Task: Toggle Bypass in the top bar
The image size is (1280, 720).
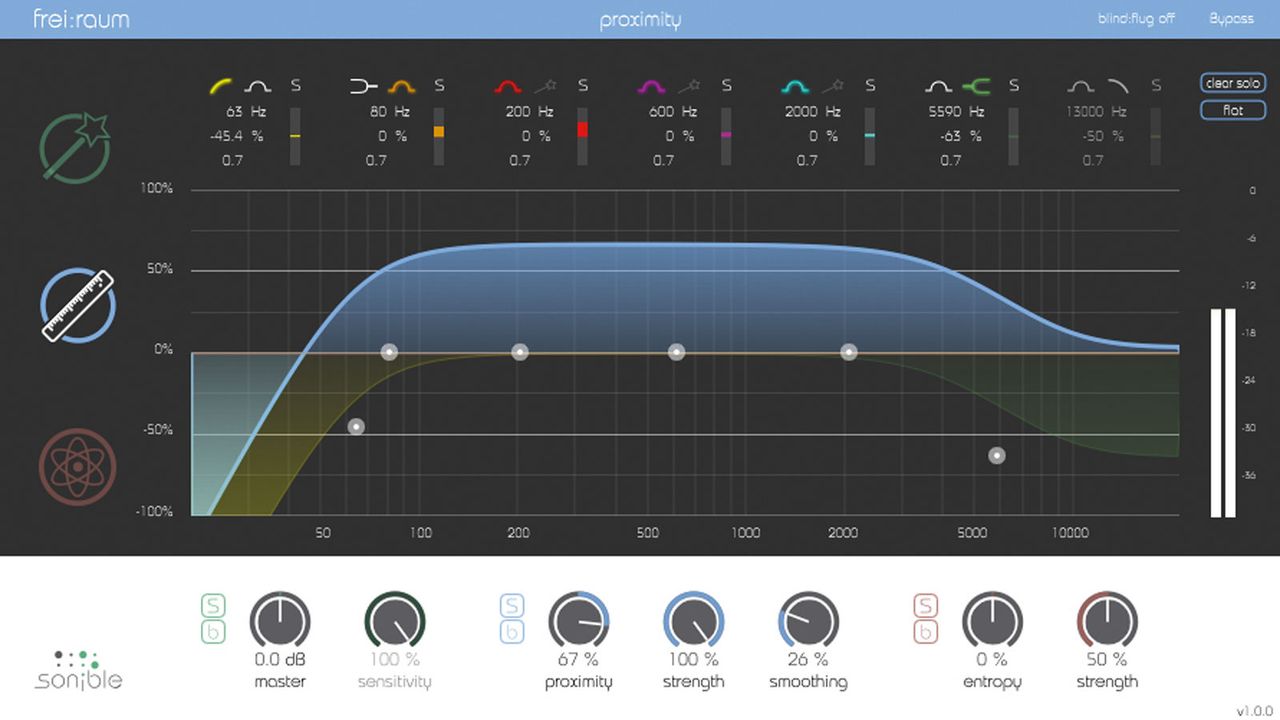Action: coord(1231,19)
